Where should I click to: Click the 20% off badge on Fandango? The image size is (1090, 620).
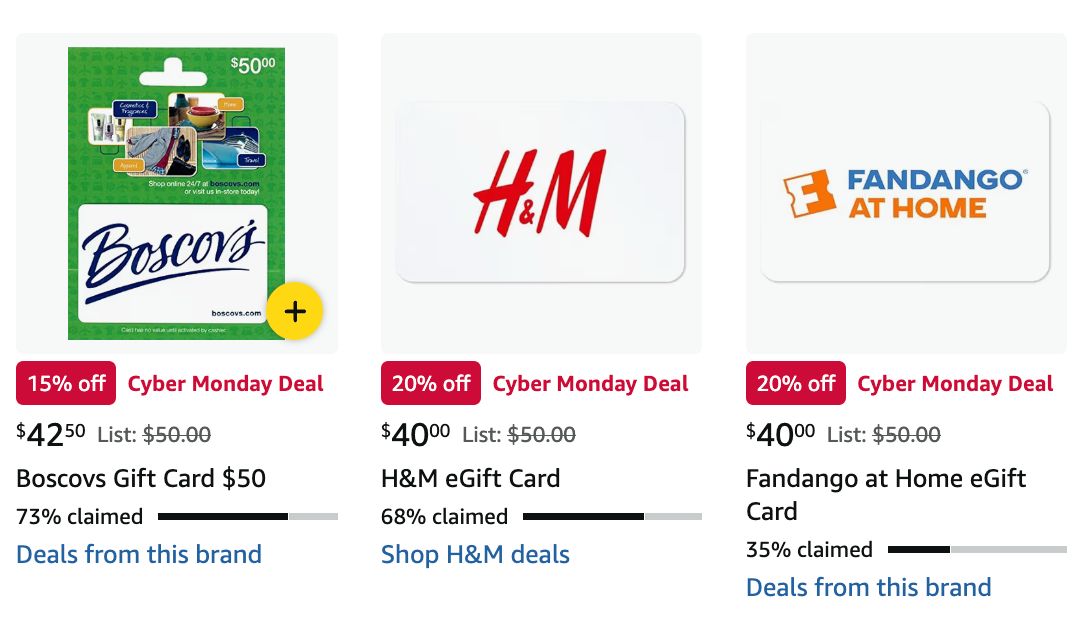(796, 383)
